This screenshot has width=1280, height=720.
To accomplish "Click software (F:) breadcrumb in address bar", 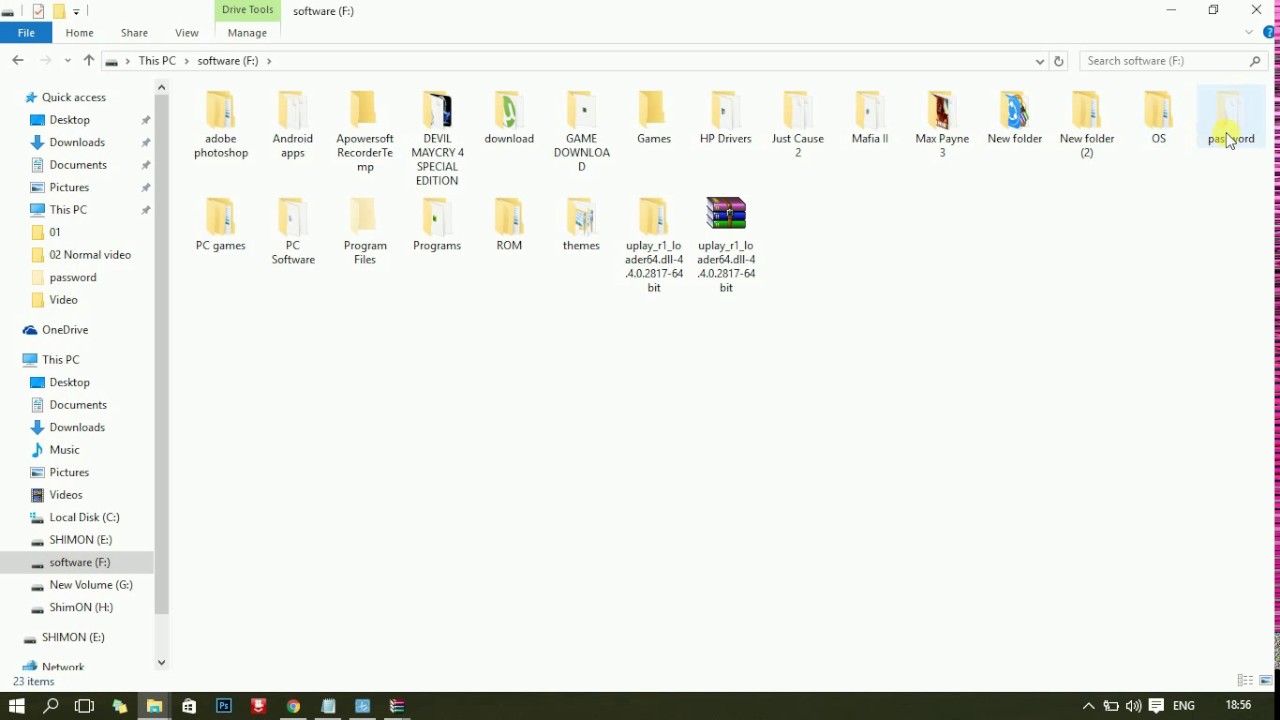I will (228, 61).
